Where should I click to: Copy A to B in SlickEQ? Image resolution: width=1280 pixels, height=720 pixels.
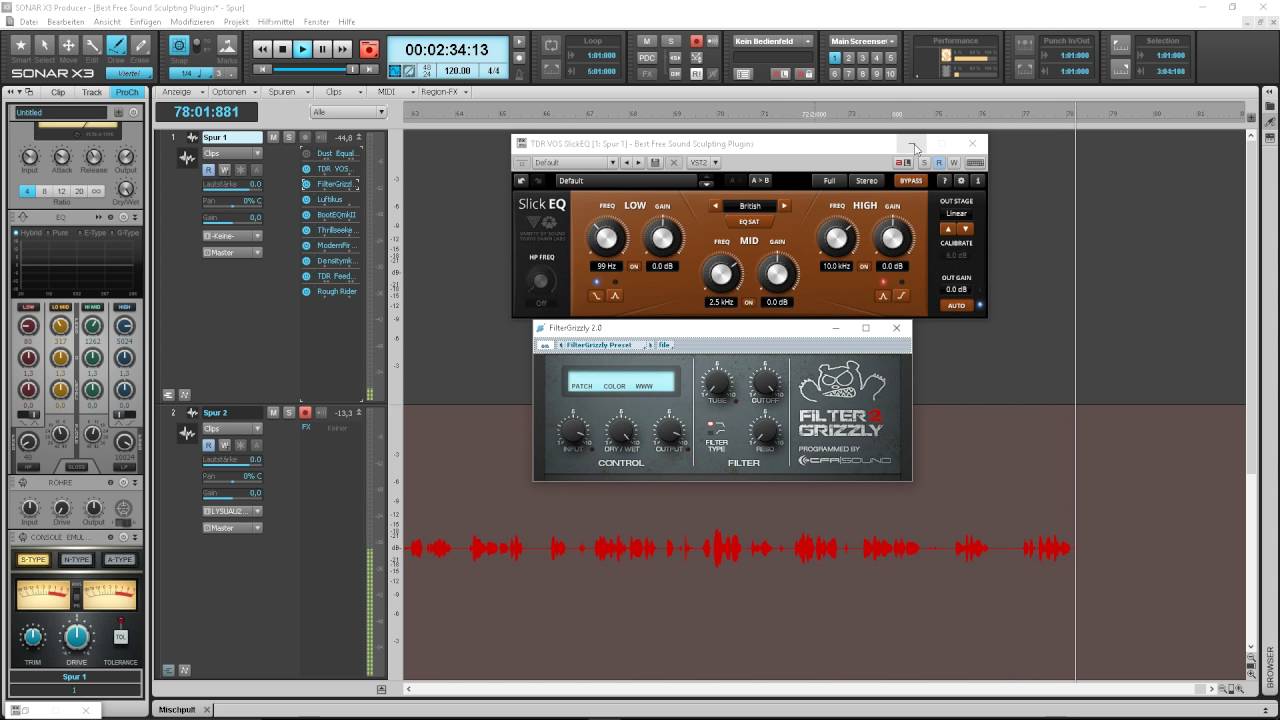760,181
